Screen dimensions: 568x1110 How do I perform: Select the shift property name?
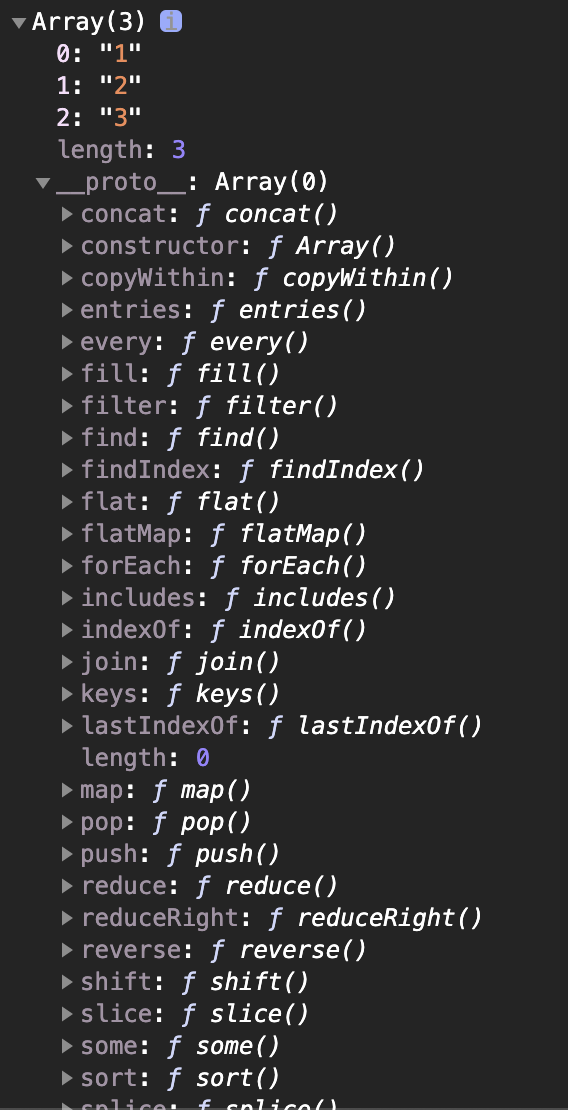[117, 982]
